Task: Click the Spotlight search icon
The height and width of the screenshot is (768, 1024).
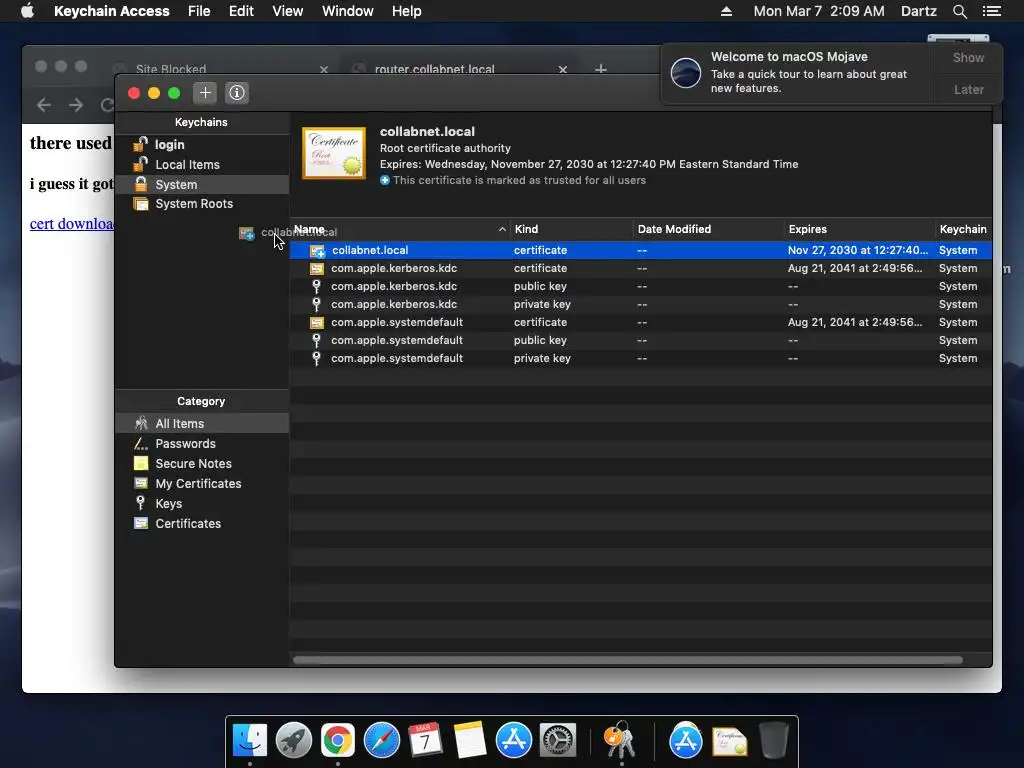Action: point(959,11)
